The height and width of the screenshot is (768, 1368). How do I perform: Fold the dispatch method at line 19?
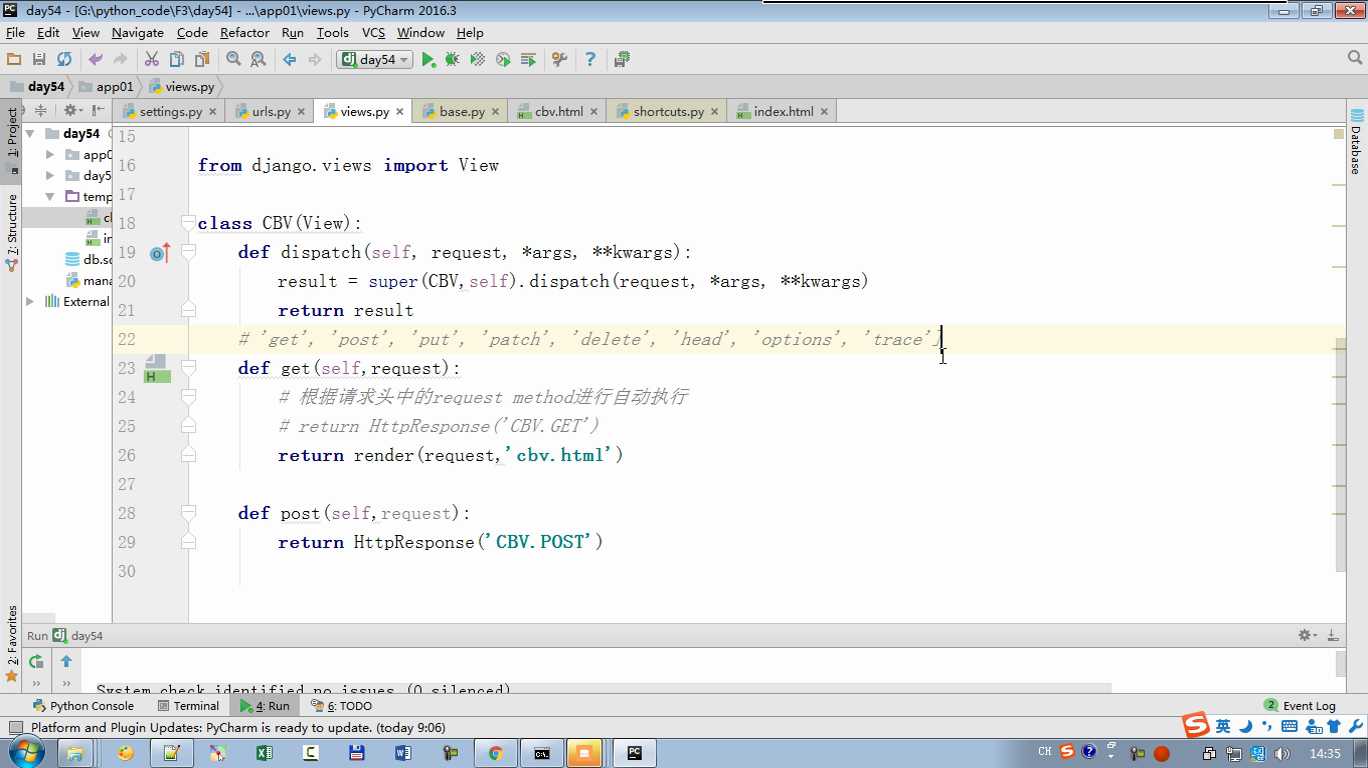[x=188, y=252]
